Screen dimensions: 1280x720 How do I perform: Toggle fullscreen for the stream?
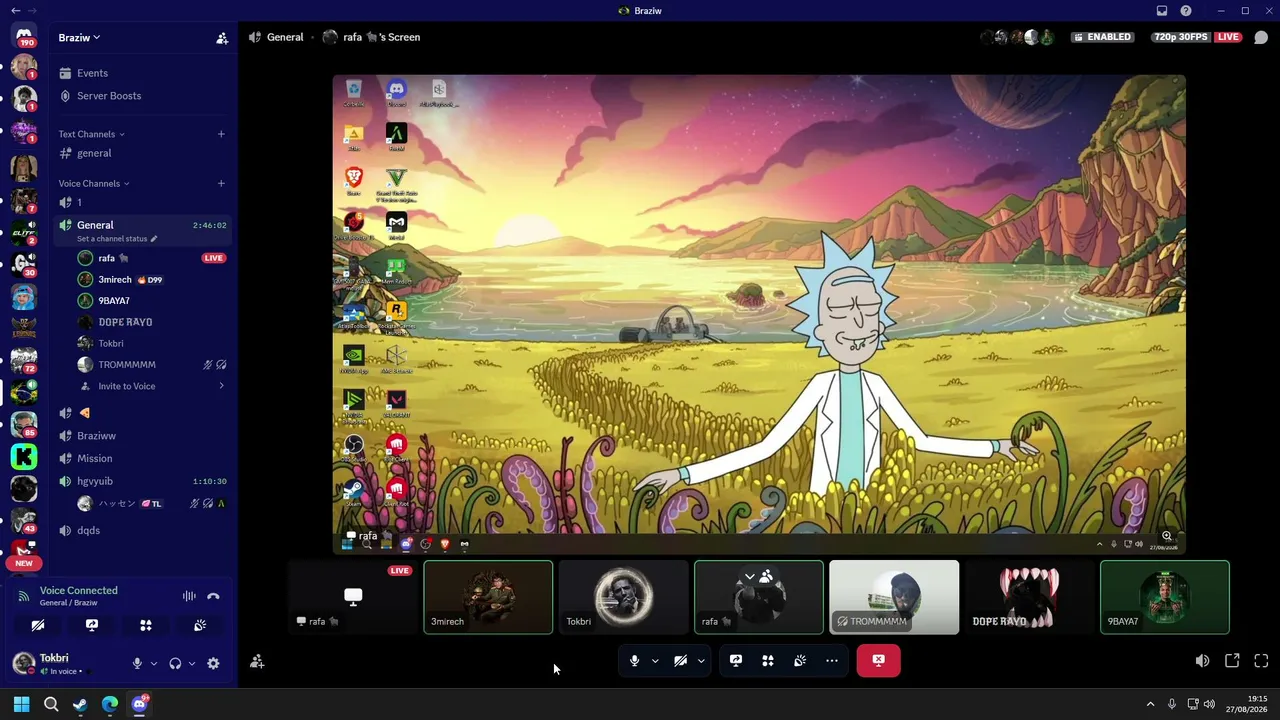(x=1261, y=661)
